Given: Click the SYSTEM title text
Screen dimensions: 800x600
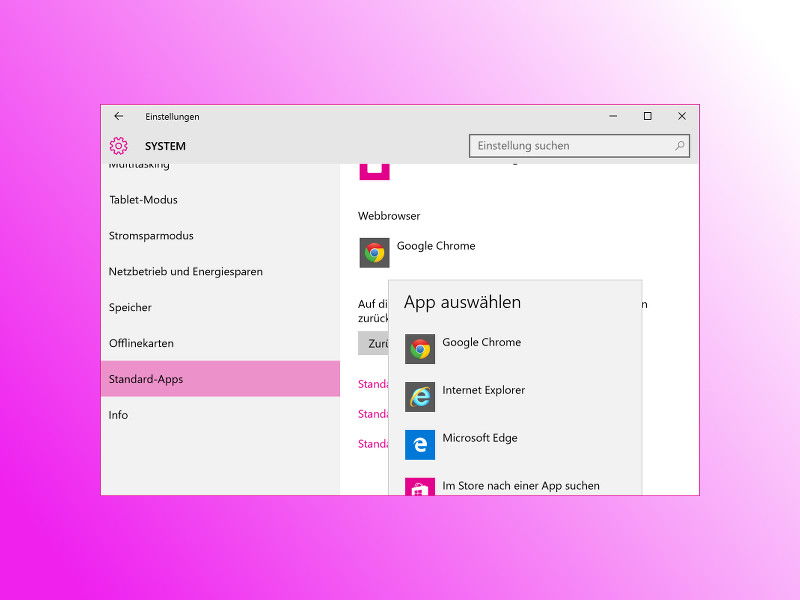Looking at the screenshot, I should 165,146.
